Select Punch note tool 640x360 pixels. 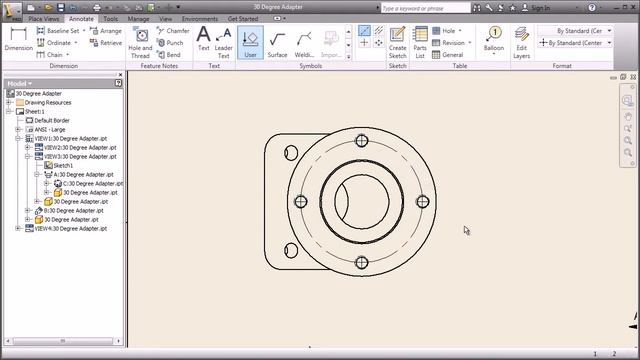[170, 42]
